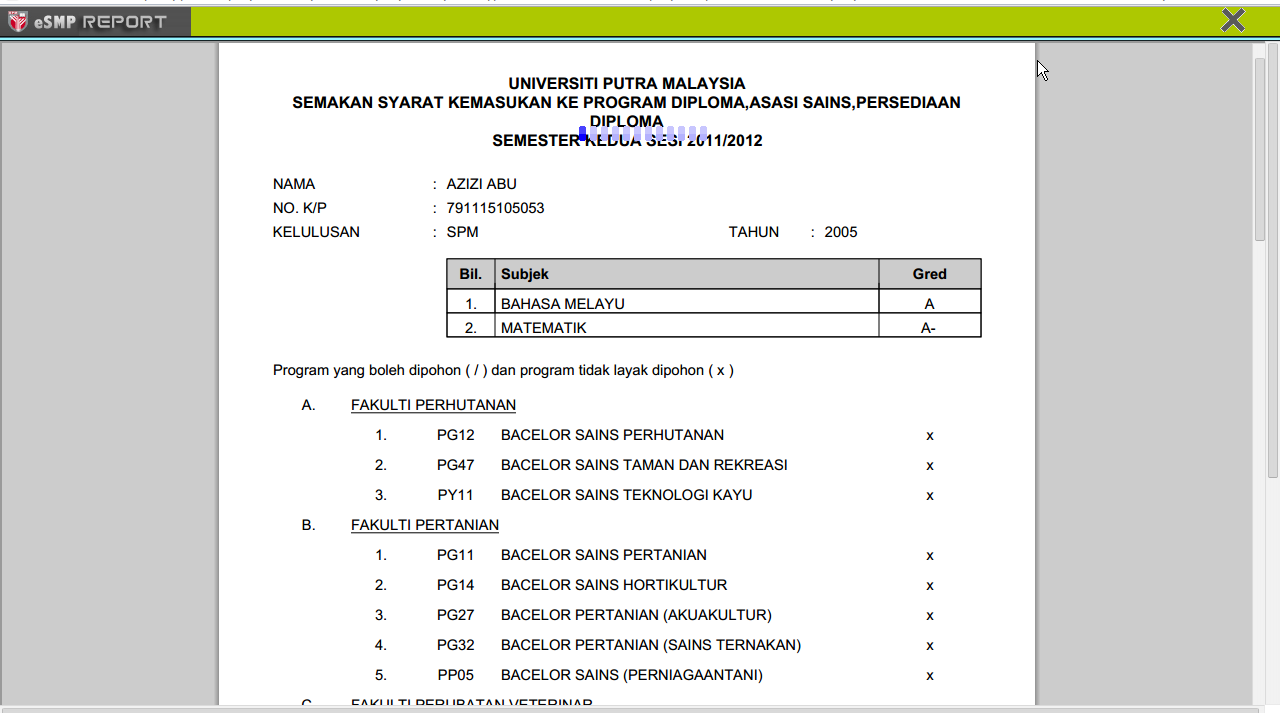Select the heading UNIVERSITI PUTRA MALAYSIA
The height and width of the screenshot is (713, 1280).
627,84
